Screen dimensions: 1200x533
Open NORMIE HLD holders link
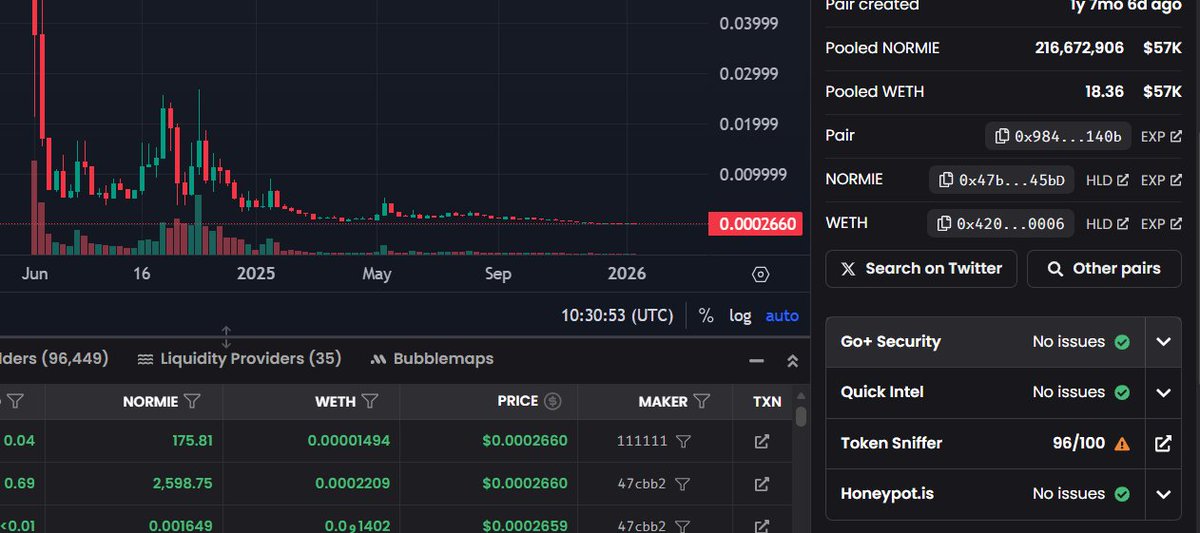tap(1107, 180)
